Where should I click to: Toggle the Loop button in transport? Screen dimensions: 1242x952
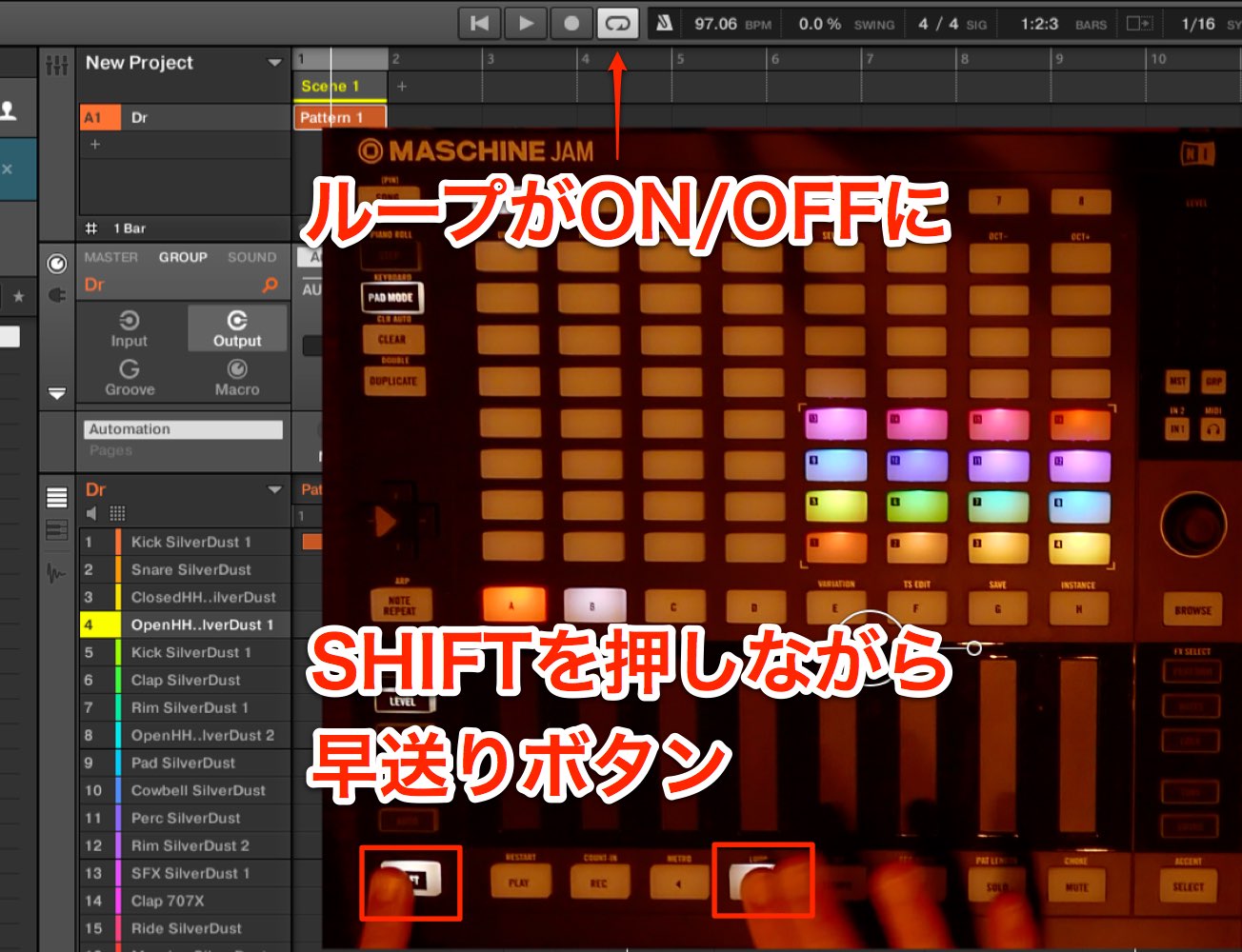point(617,24)
